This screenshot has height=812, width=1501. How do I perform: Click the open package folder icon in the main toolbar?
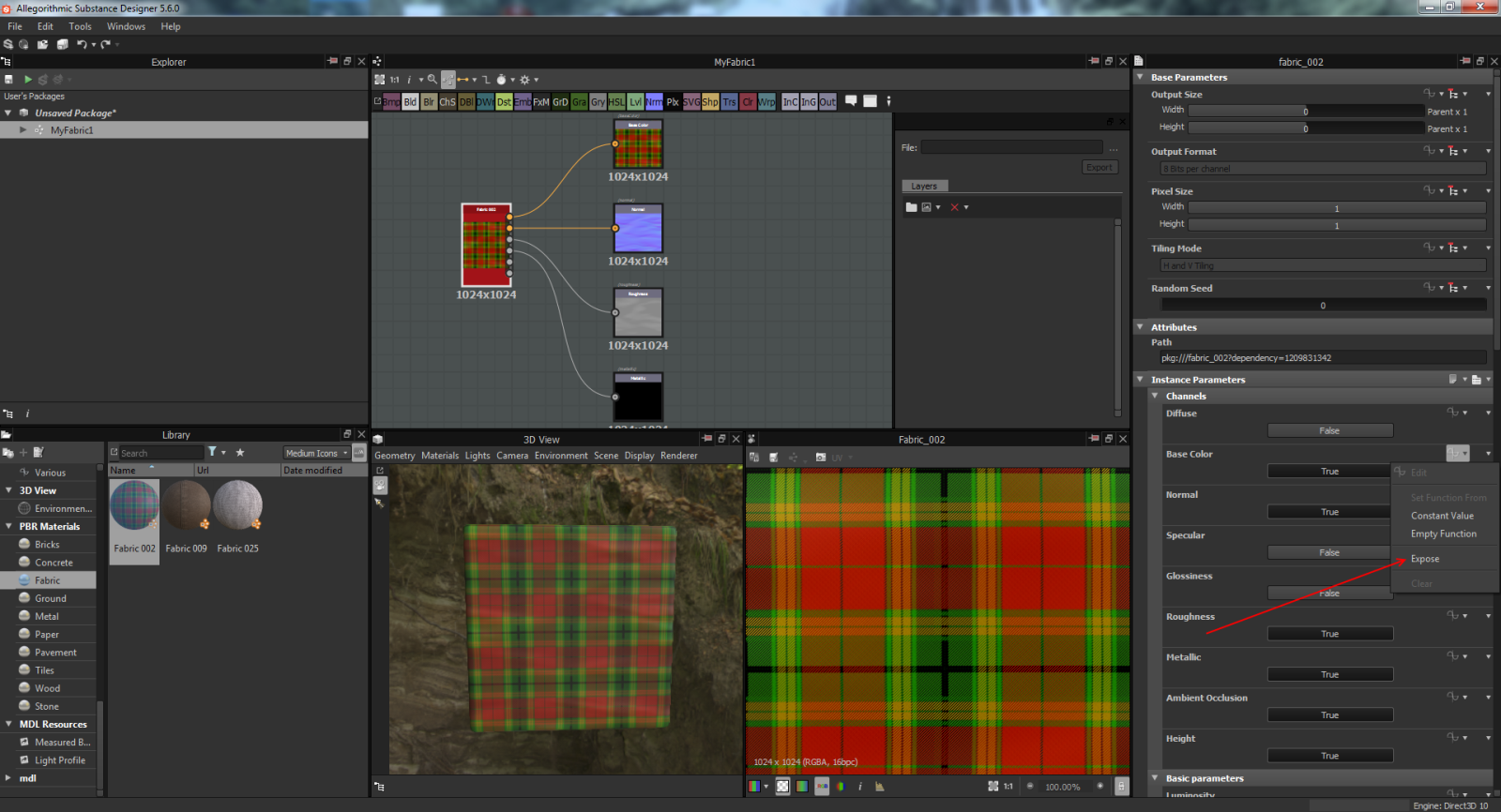click(x=43, y=44)
